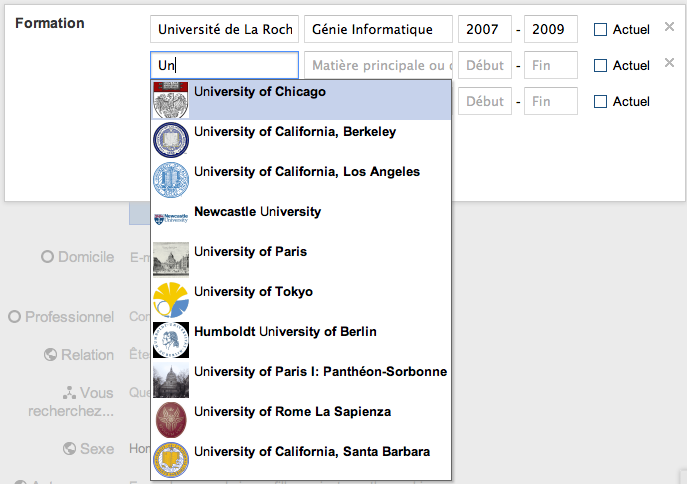Click the 2007 start year field
The image size is (687, 484).
click(485, 30)
